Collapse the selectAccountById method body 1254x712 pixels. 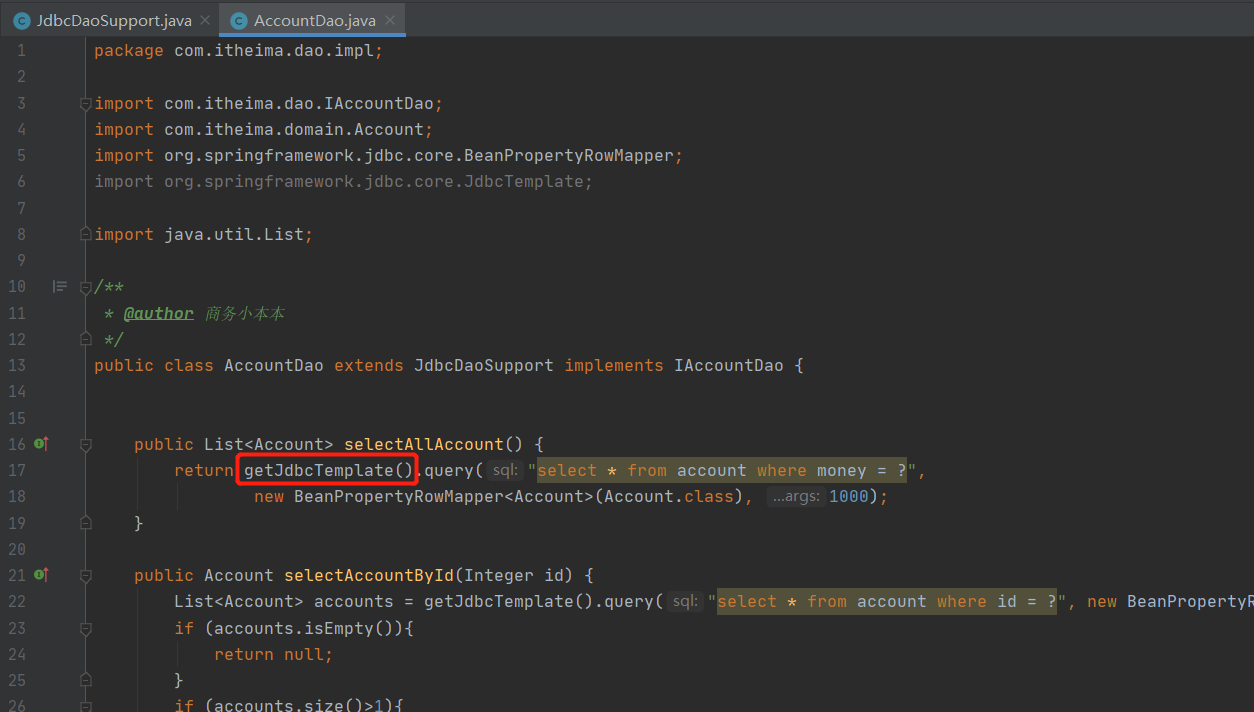click(x=86, y=575)
